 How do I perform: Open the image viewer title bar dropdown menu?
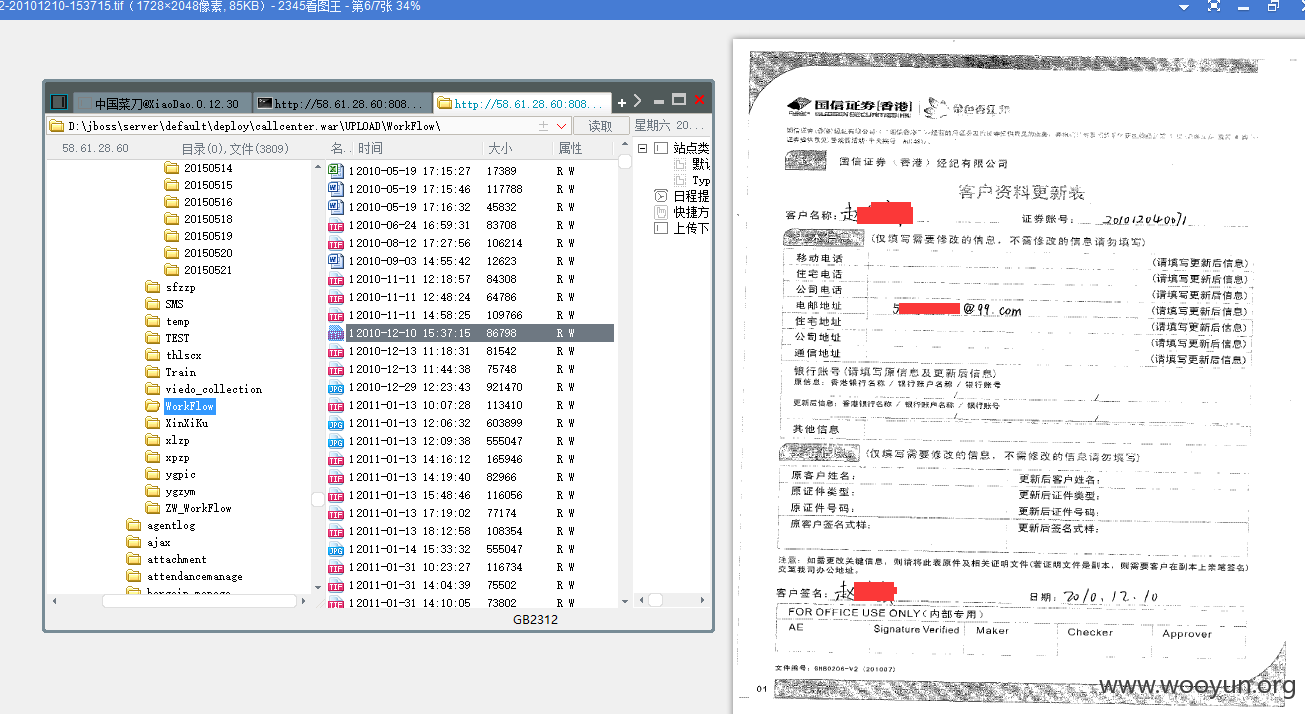(x=1184, y=7)
